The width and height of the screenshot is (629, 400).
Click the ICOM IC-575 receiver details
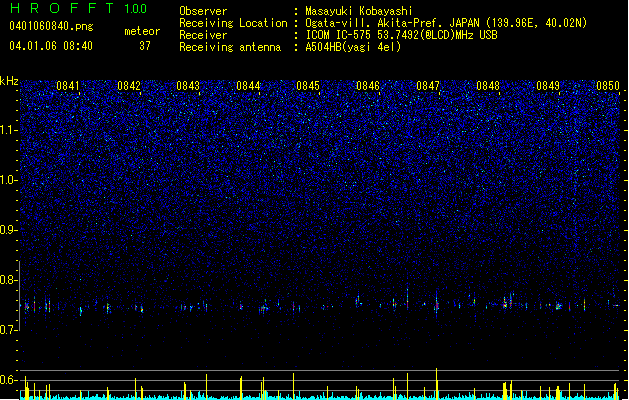point(401,35)
